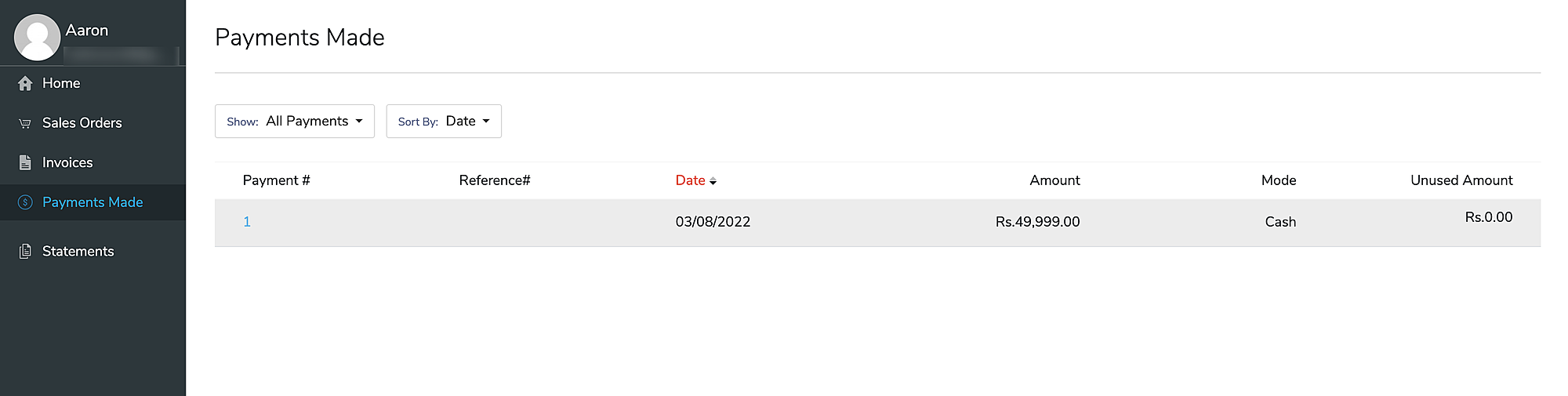The image size is (1568, 396).
Task: Click the Payments Made dollar icon
Action: click(25, 202)
